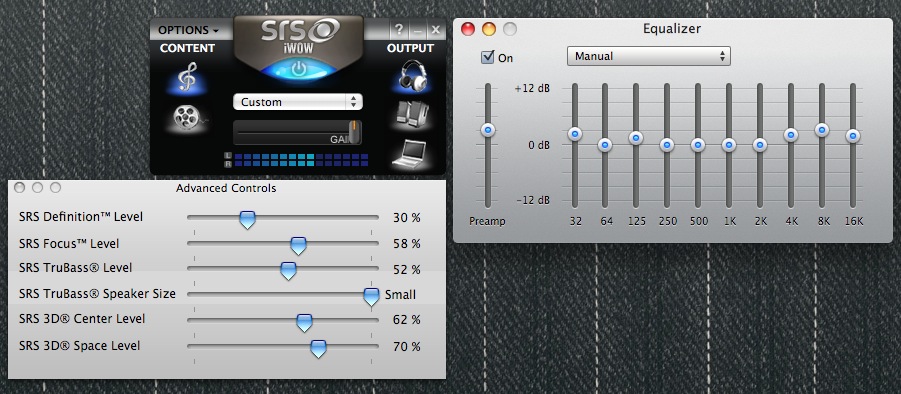Choose the desktop speakers output icon
The width and height of the screenshot is (901, 394).
[x=411, y=114]
